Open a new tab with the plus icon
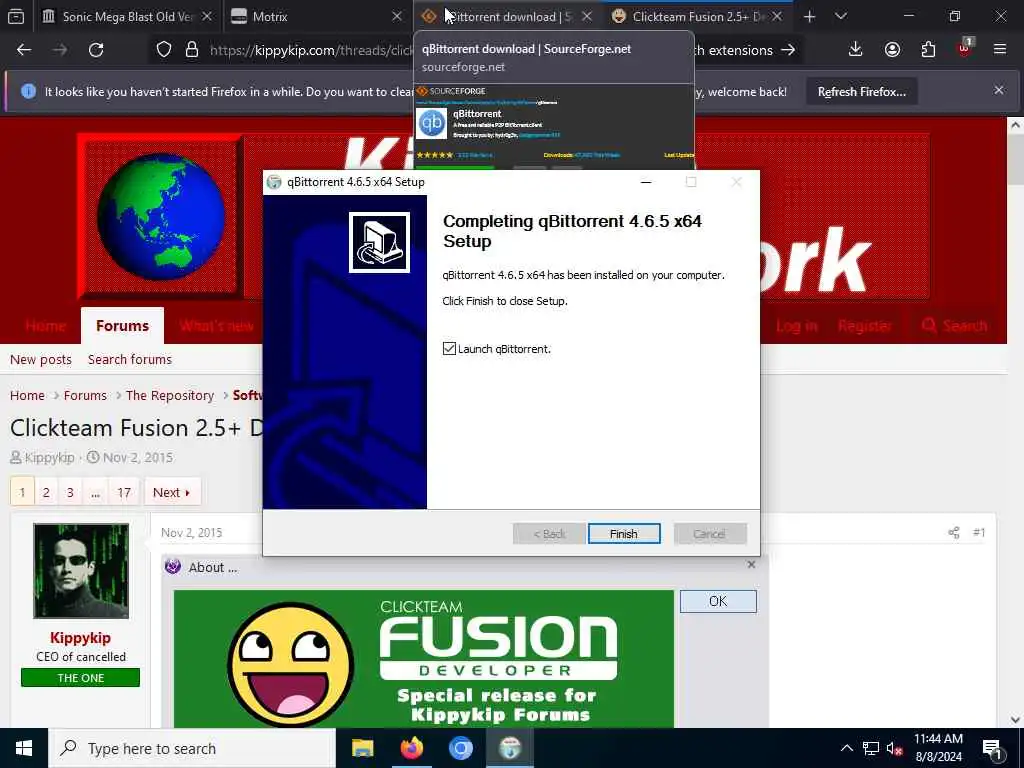1024x768 pixels. (810, 16)
